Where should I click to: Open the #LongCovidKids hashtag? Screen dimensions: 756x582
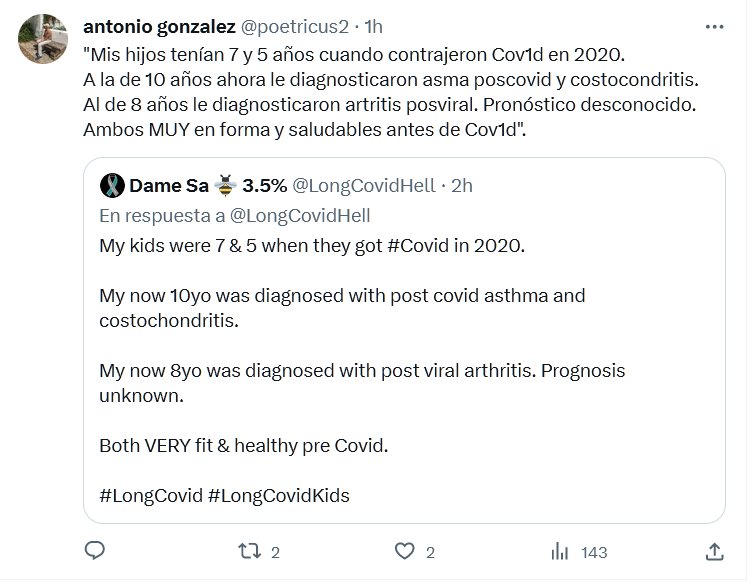279,496
